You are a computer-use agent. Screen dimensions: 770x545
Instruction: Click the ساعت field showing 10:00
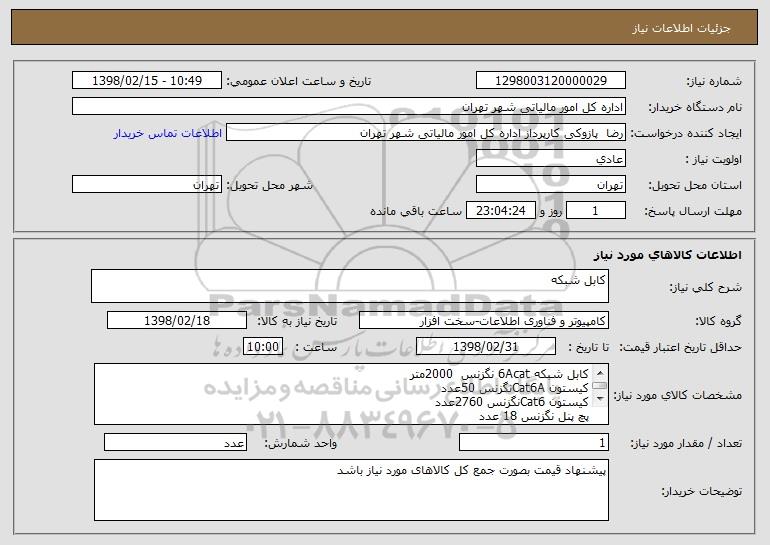[263, 347]
